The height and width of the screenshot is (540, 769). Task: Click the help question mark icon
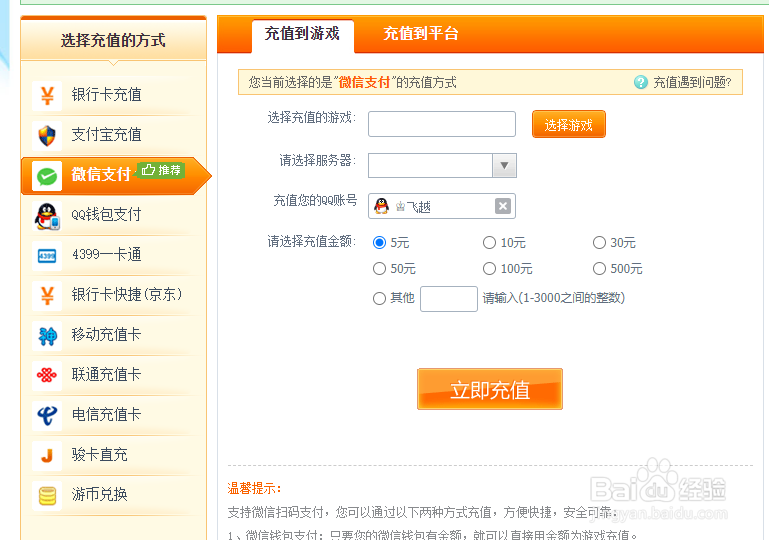(641, 82)
